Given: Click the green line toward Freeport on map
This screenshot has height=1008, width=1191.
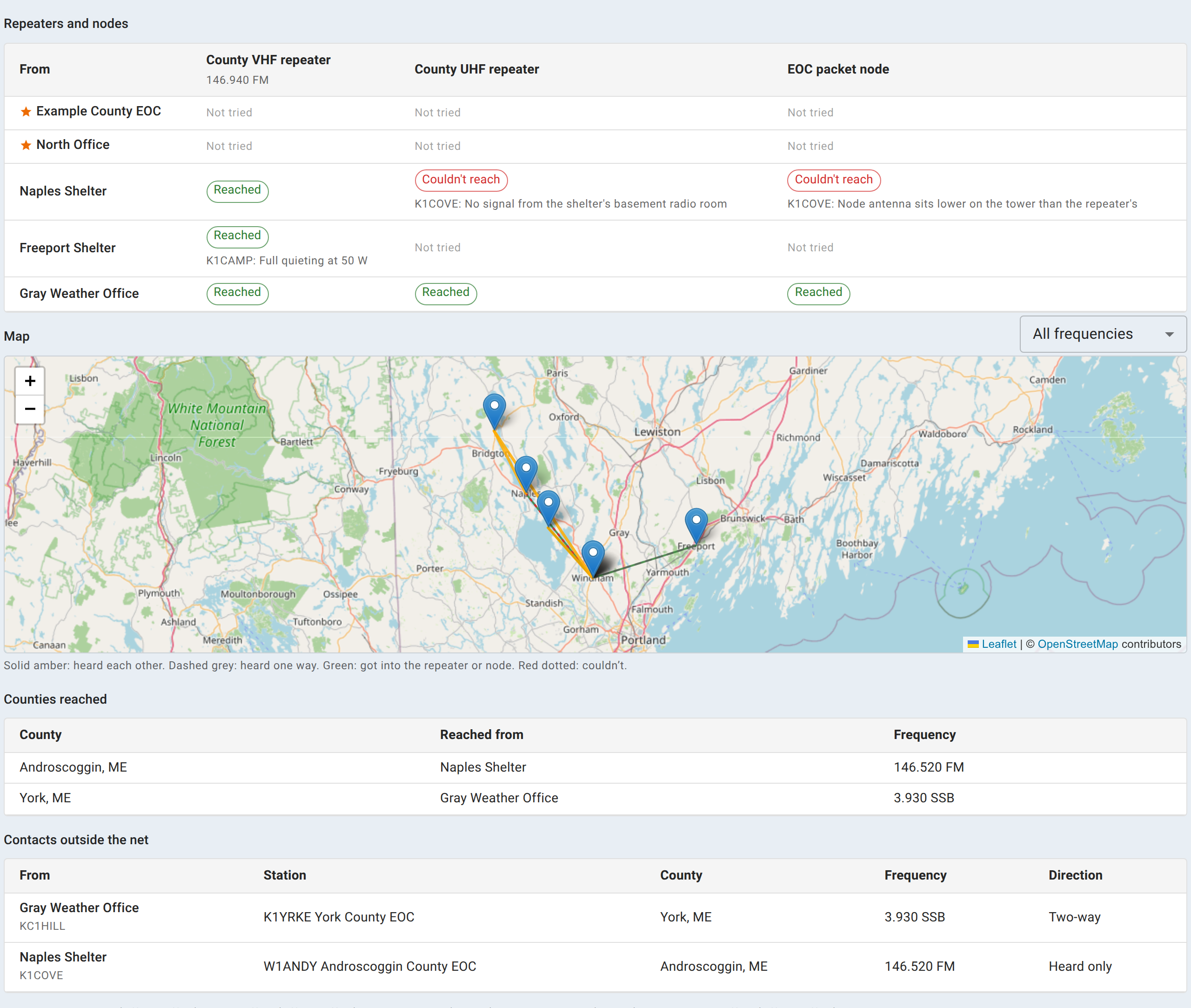Looking at the screenshot, I should [645, 561].
